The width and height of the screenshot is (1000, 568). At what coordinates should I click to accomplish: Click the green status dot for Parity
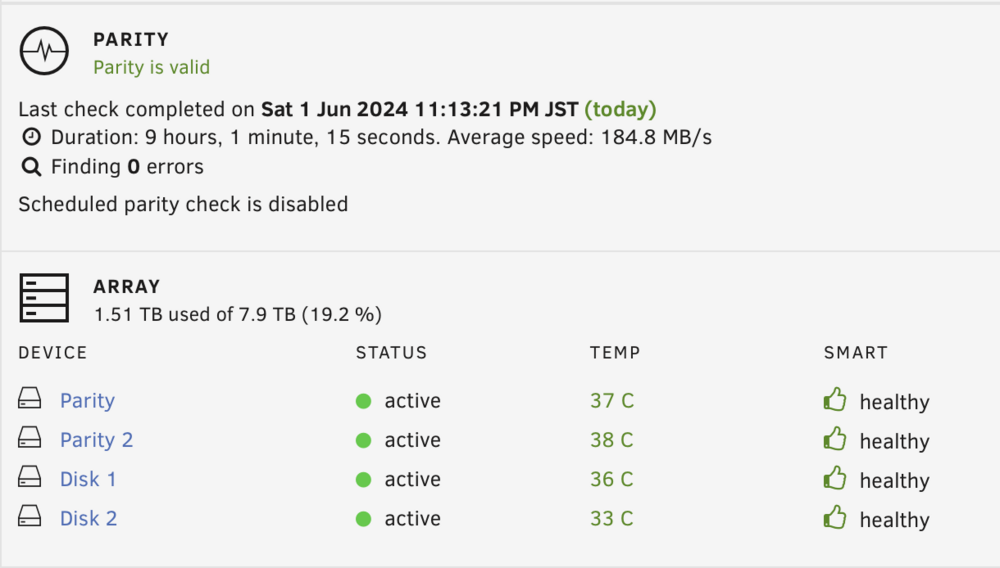364,401
